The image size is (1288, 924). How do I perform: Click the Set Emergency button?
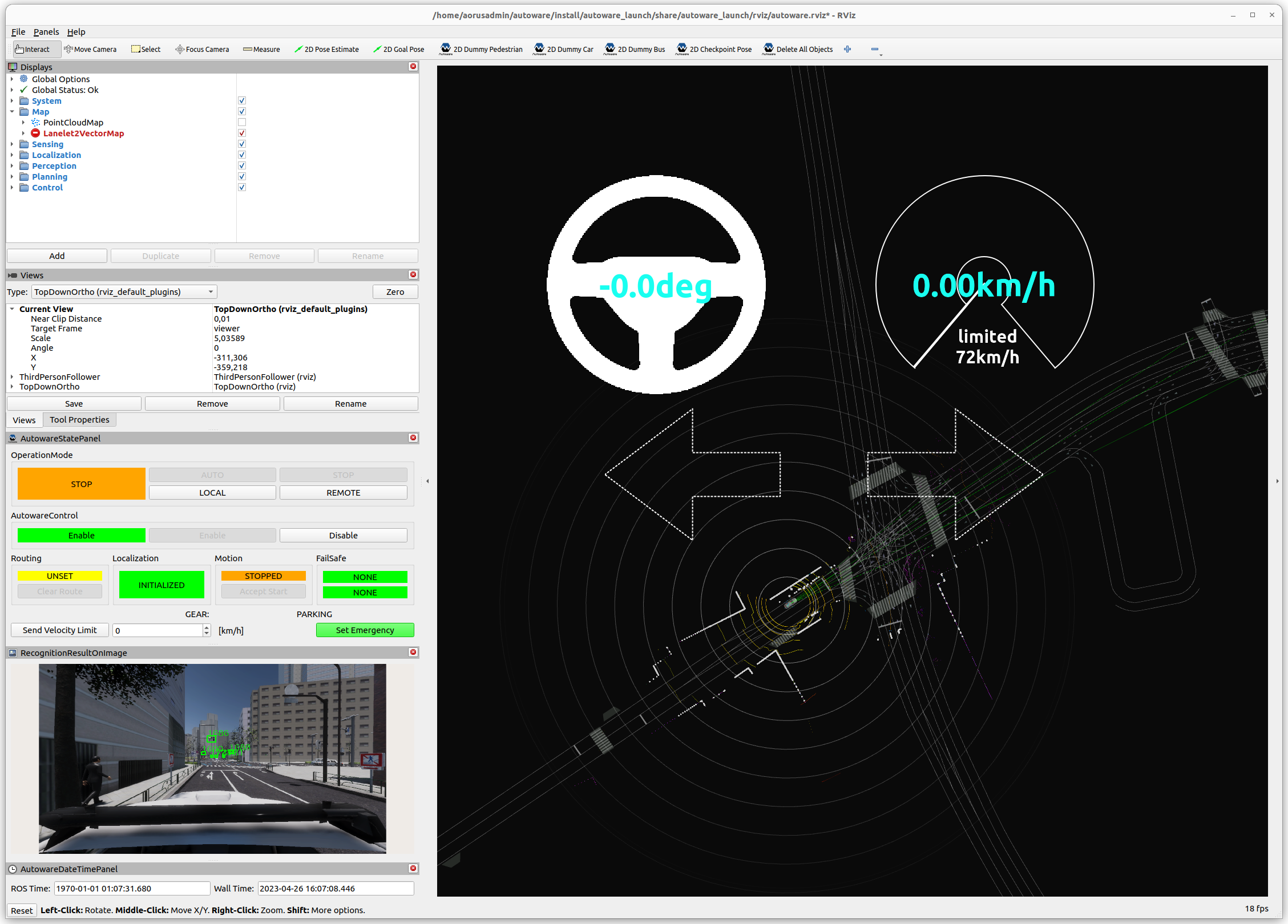(x=365, y=630)
